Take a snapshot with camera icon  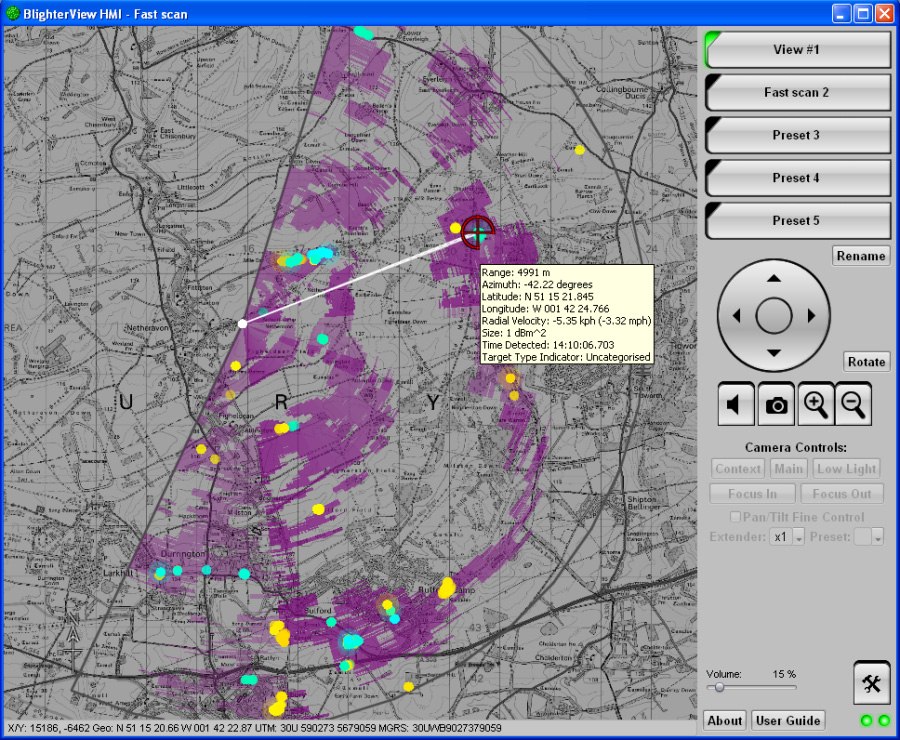click(x=776, y=405)
